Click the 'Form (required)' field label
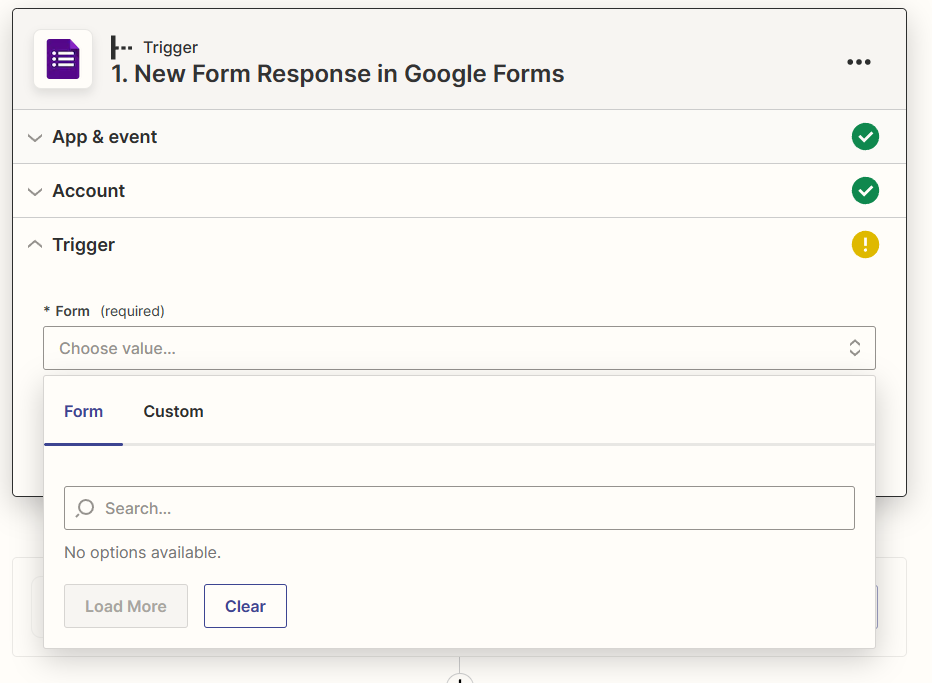 pos(104,311)
